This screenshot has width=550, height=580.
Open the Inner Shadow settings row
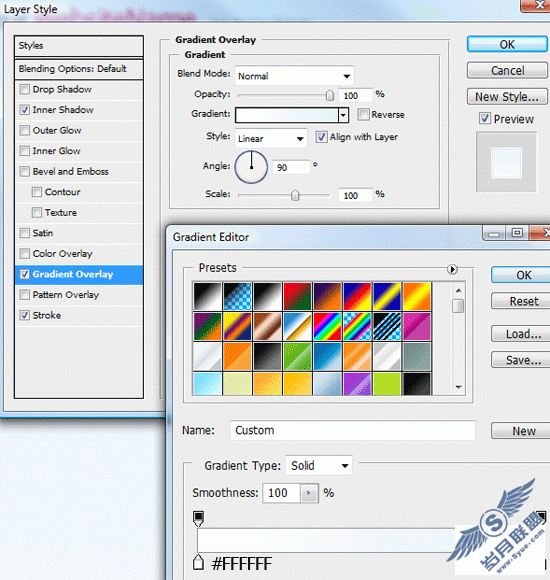[79, 110]
